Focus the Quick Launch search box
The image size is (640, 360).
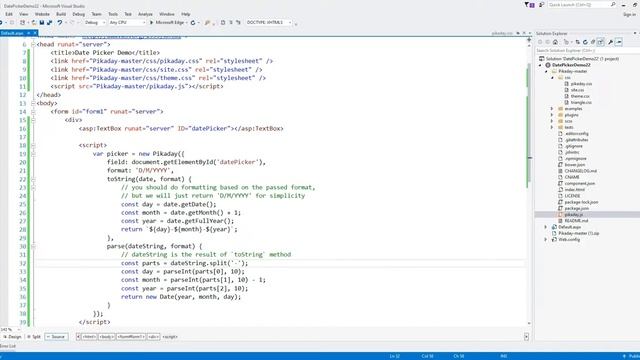pyautogui.click(x=582, y=4)
